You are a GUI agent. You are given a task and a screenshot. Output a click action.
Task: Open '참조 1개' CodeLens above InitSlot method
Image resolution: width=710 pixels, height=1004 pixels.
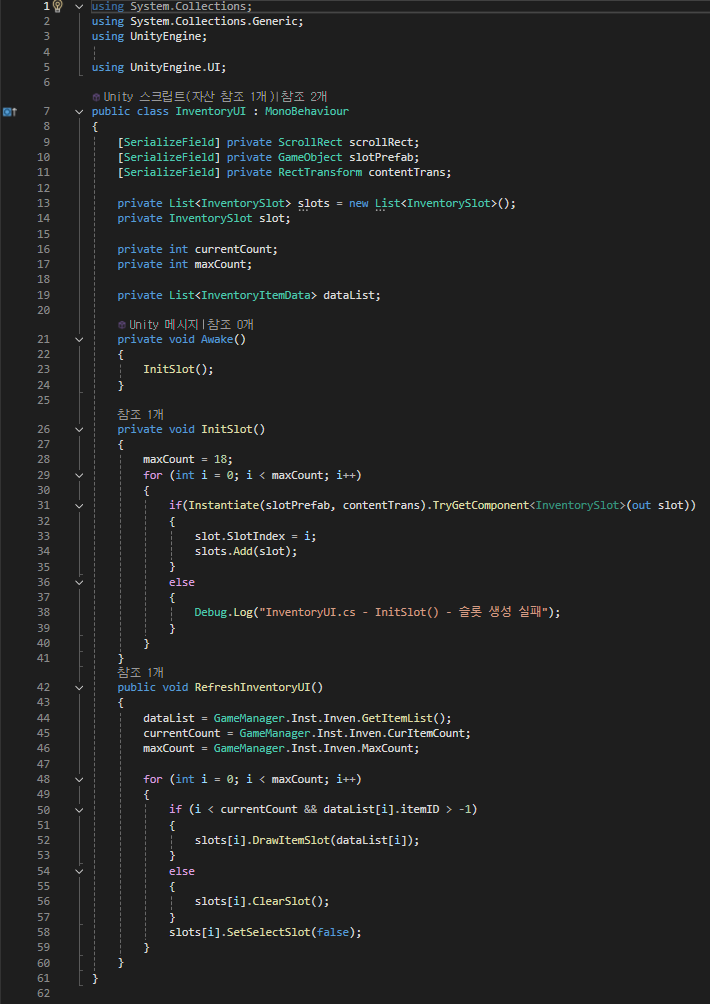point(140,414)
